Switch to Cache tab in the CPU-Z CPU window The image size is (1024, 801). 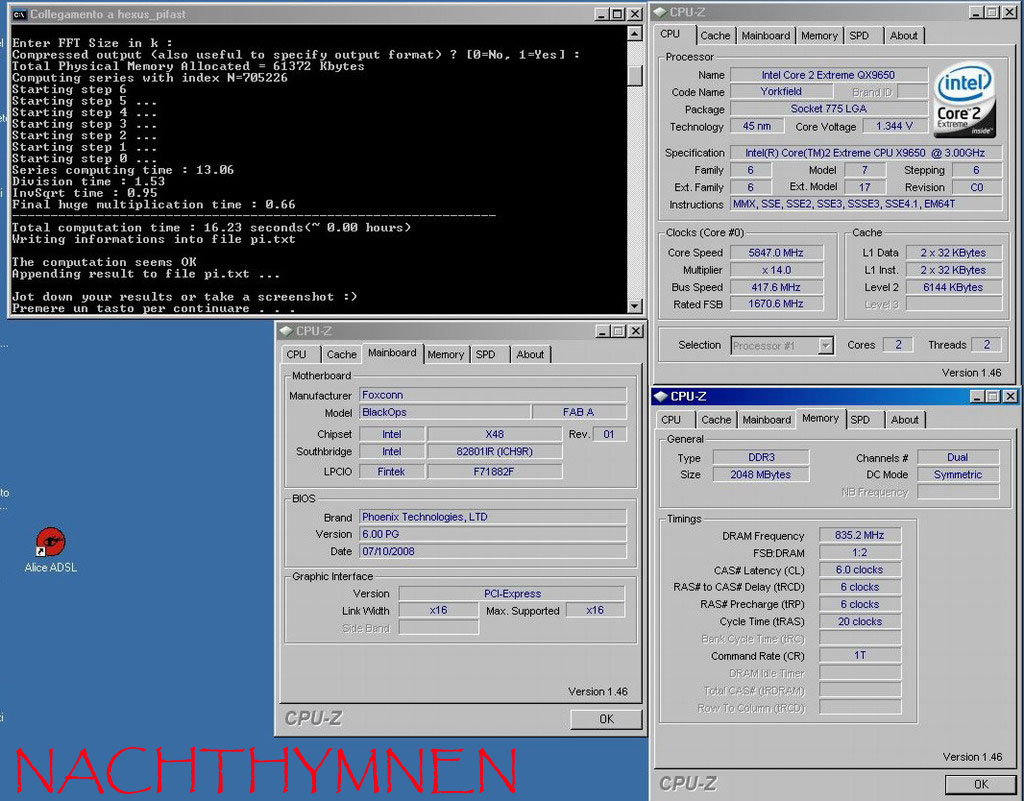point(715,36)
